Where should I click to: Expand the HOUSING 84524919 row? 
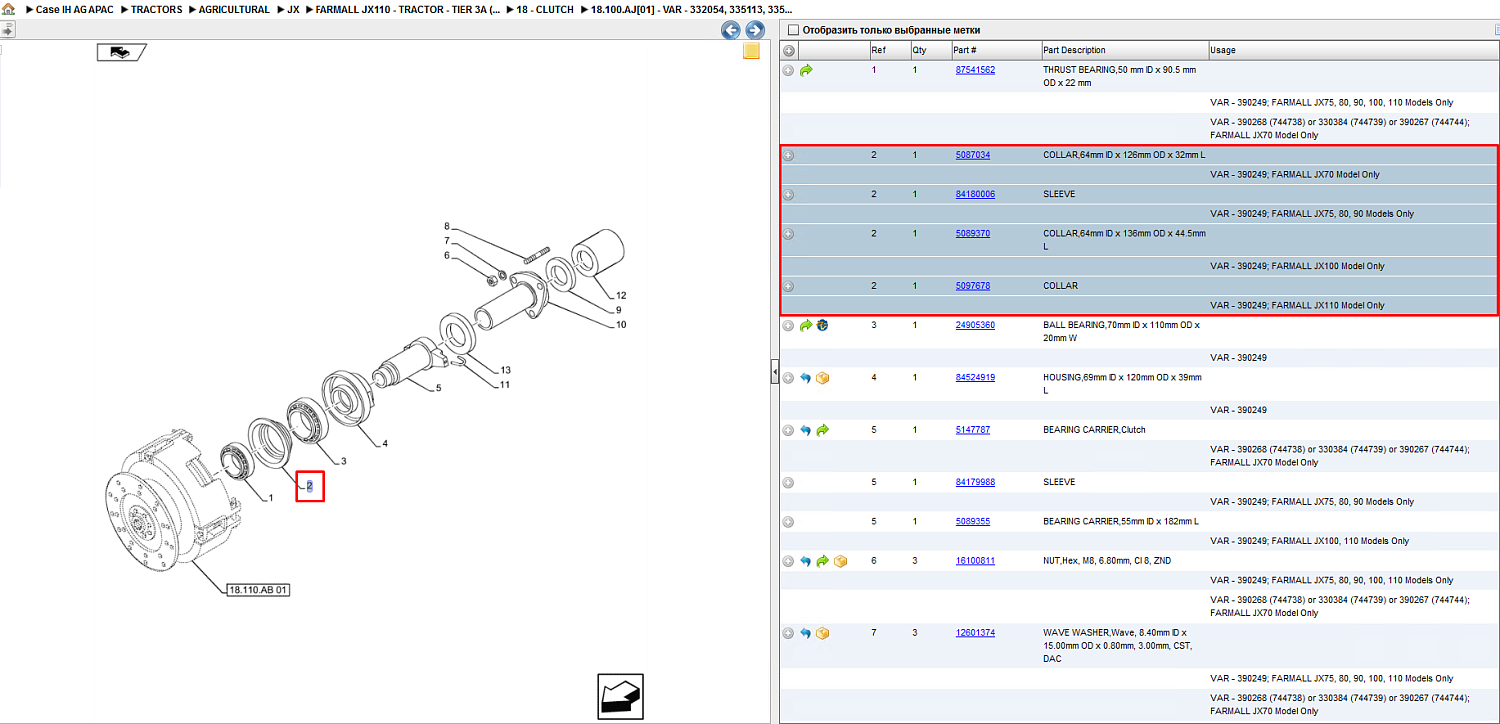point(789,378)
